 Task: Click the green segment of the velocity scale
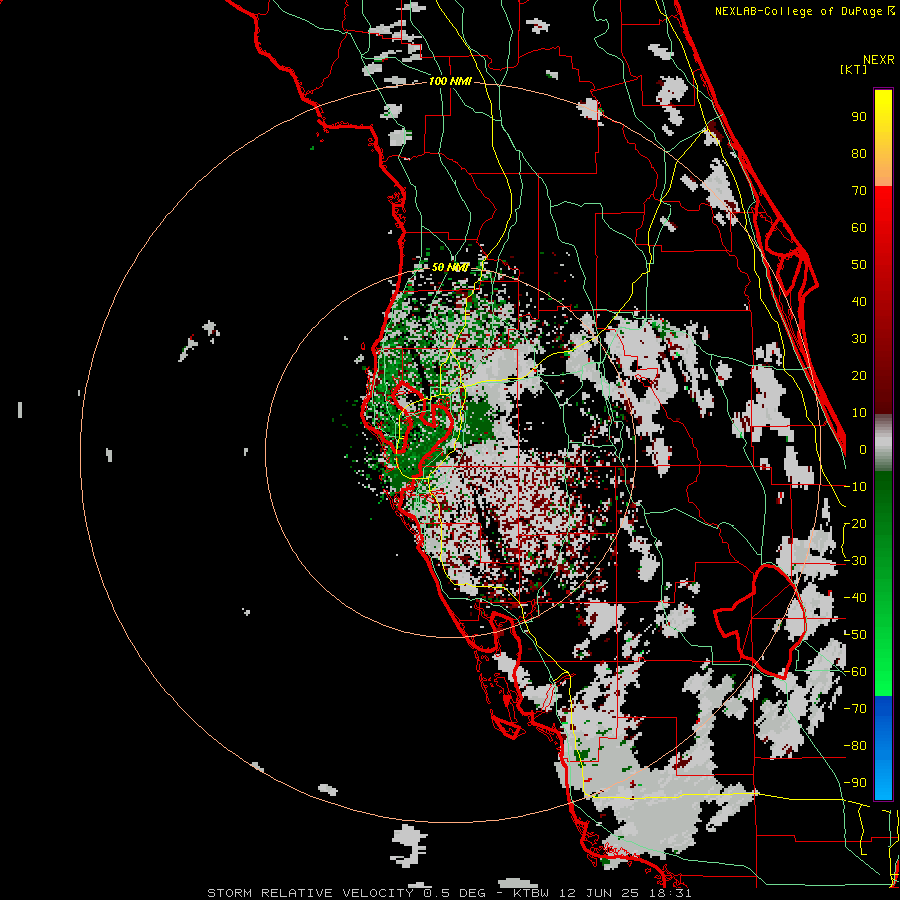coord(883,583)
